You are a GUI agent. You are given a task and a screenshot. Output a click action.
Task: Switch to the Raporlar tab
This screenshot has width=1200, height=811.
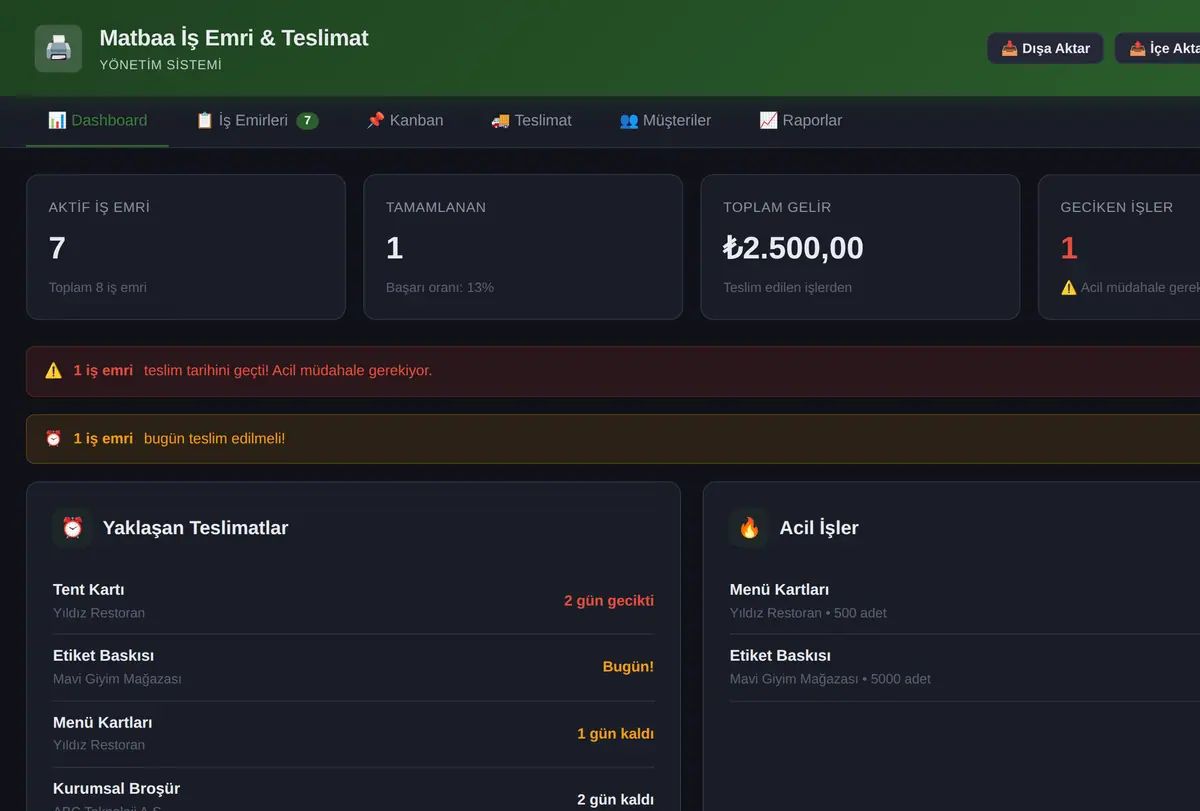(x=800, y=121)
